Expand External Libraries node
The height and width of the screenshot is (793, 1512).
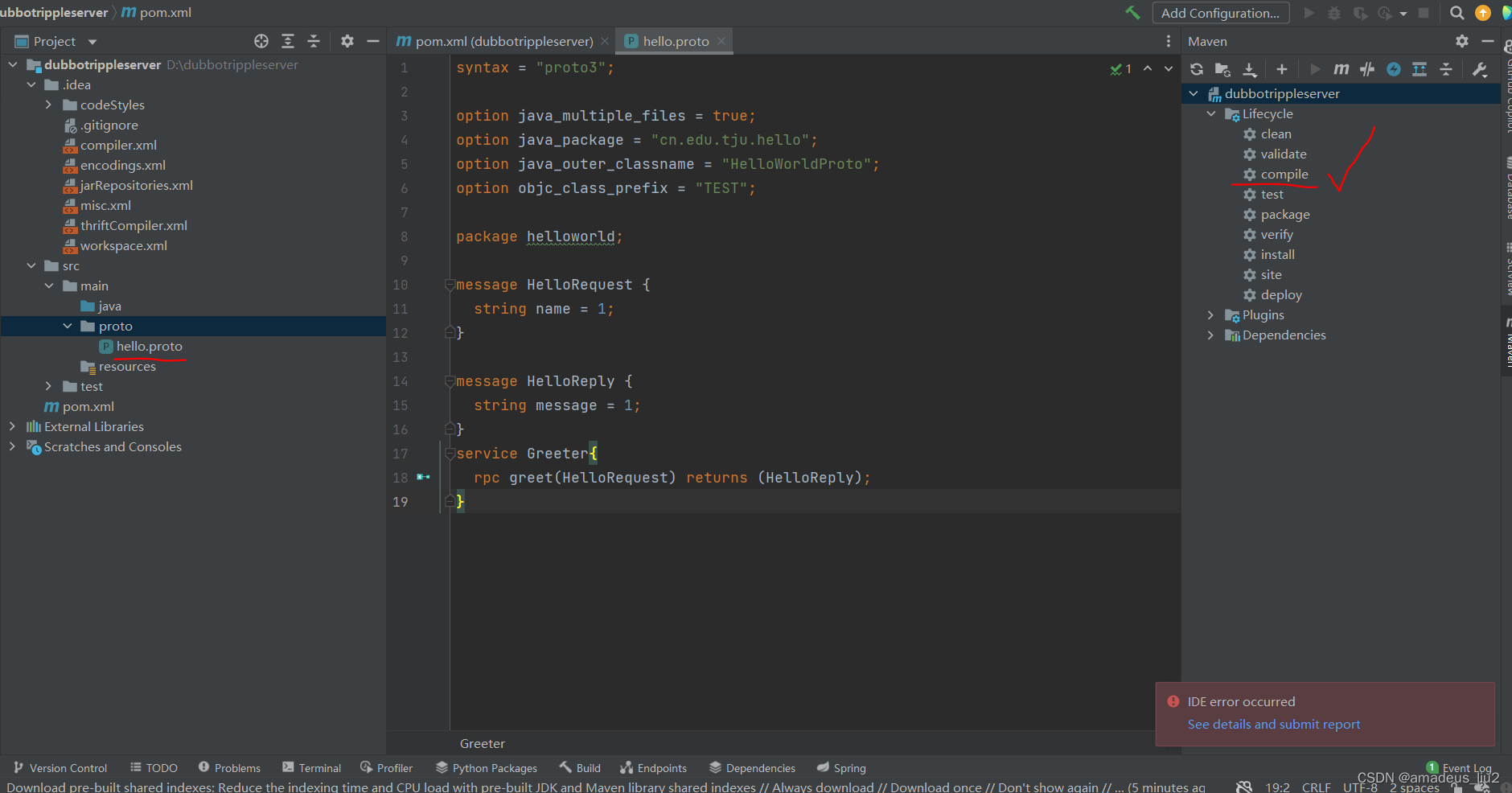pyautogui.click(x=12, y=426)
